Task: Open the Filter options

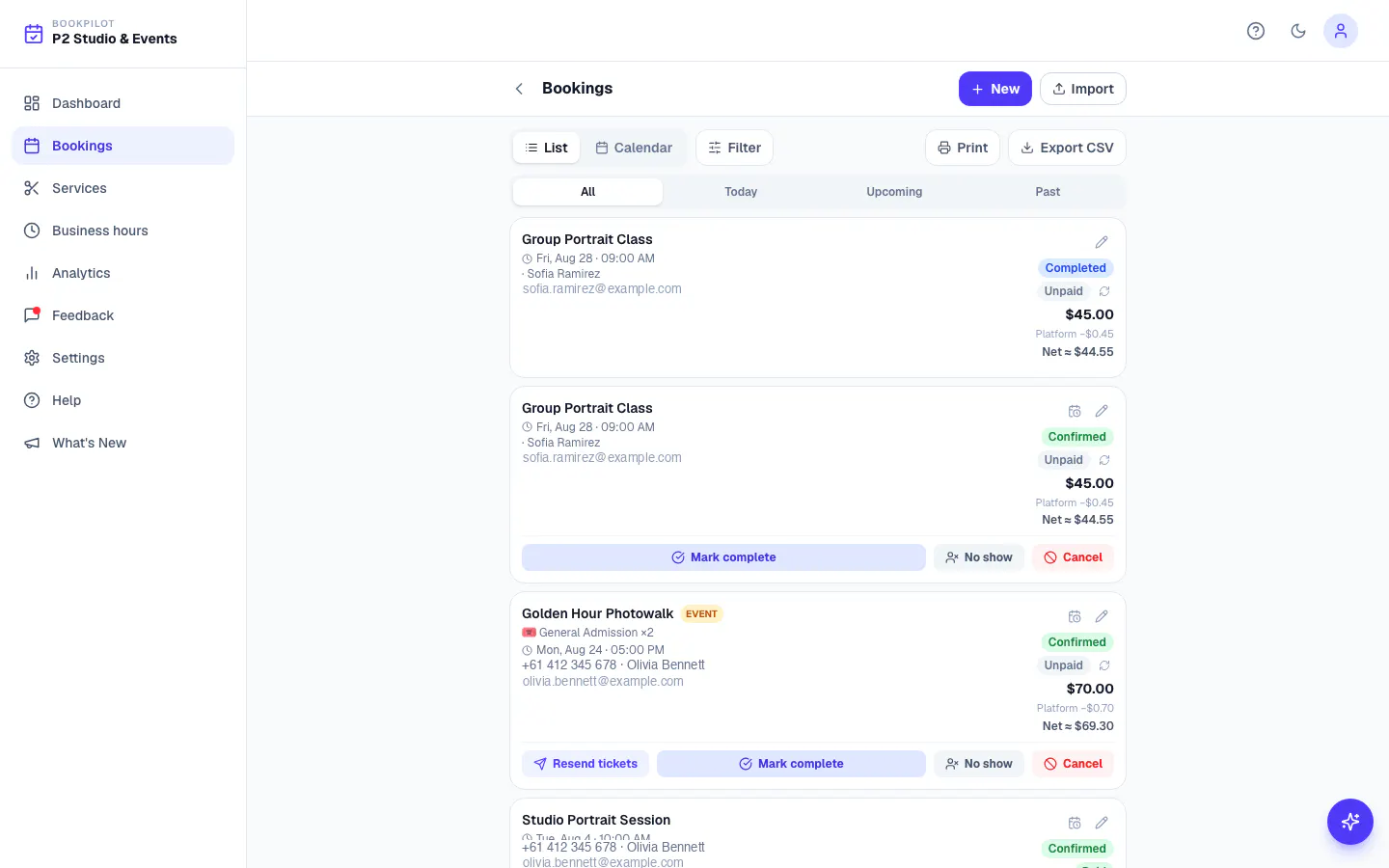Action: (734, 148)
